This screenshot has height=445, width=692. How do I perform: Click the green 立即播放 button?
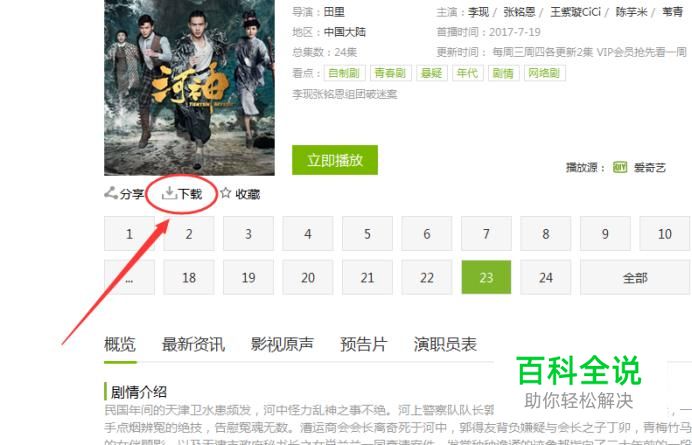coord(335,160)
